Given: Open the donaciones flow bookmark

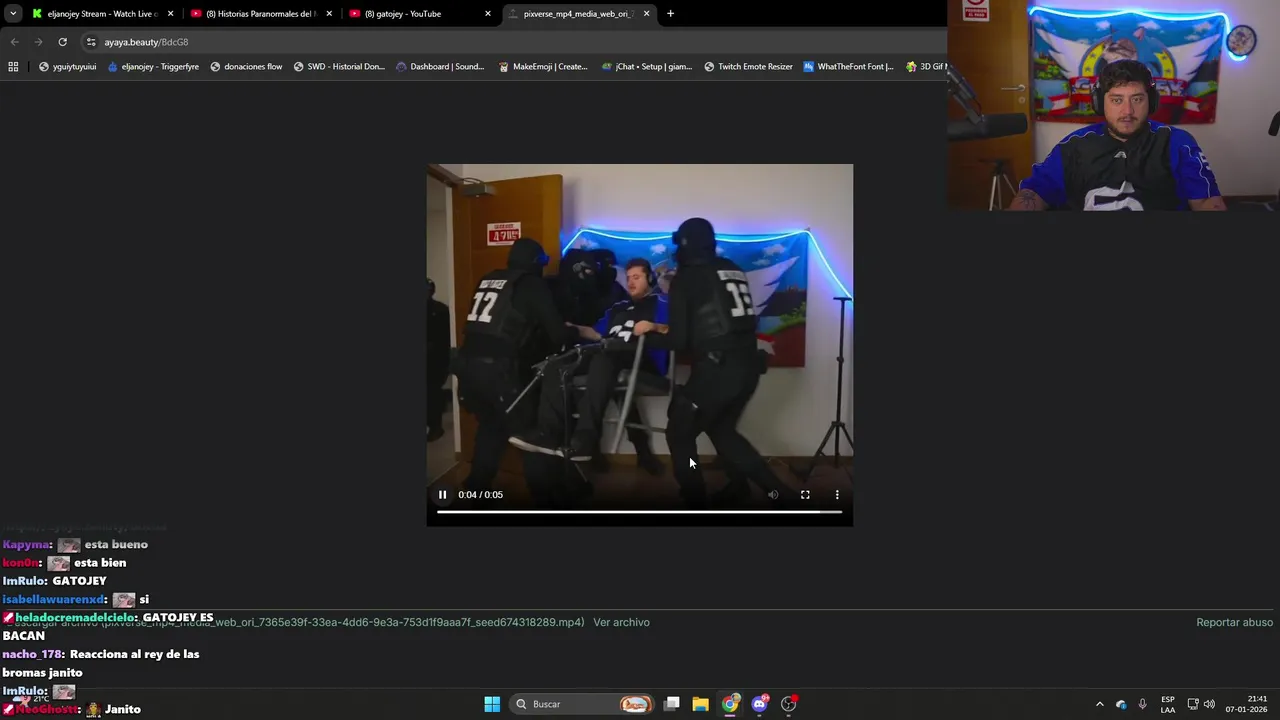Looking at the screenshot, I should click(x=246, y=67).
